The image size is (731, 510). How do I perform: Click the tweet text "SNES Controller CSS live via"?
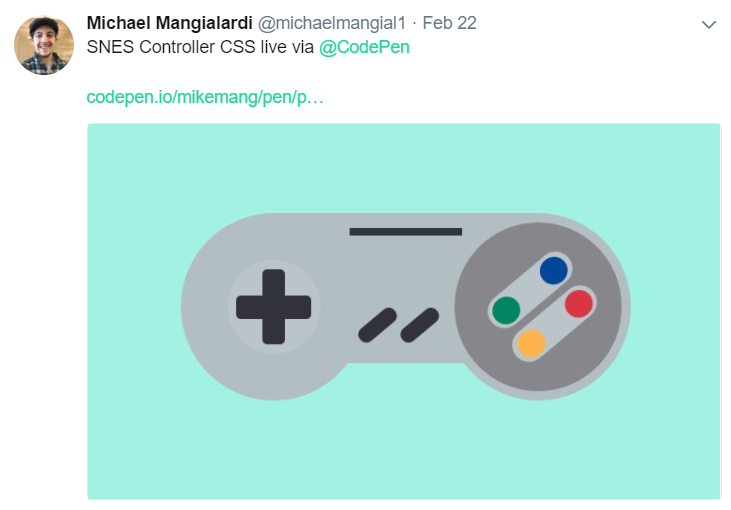(x=200, y=47)
